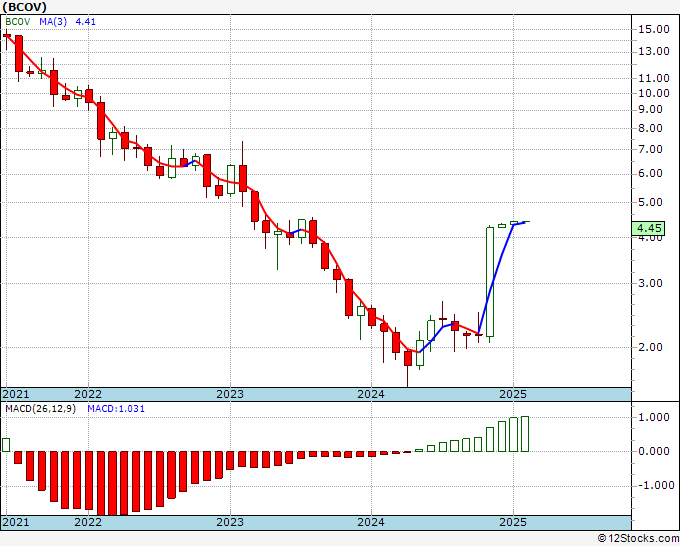
Task: Click 2025 on the price chart timeline
Action: click(x=513, y=394)
